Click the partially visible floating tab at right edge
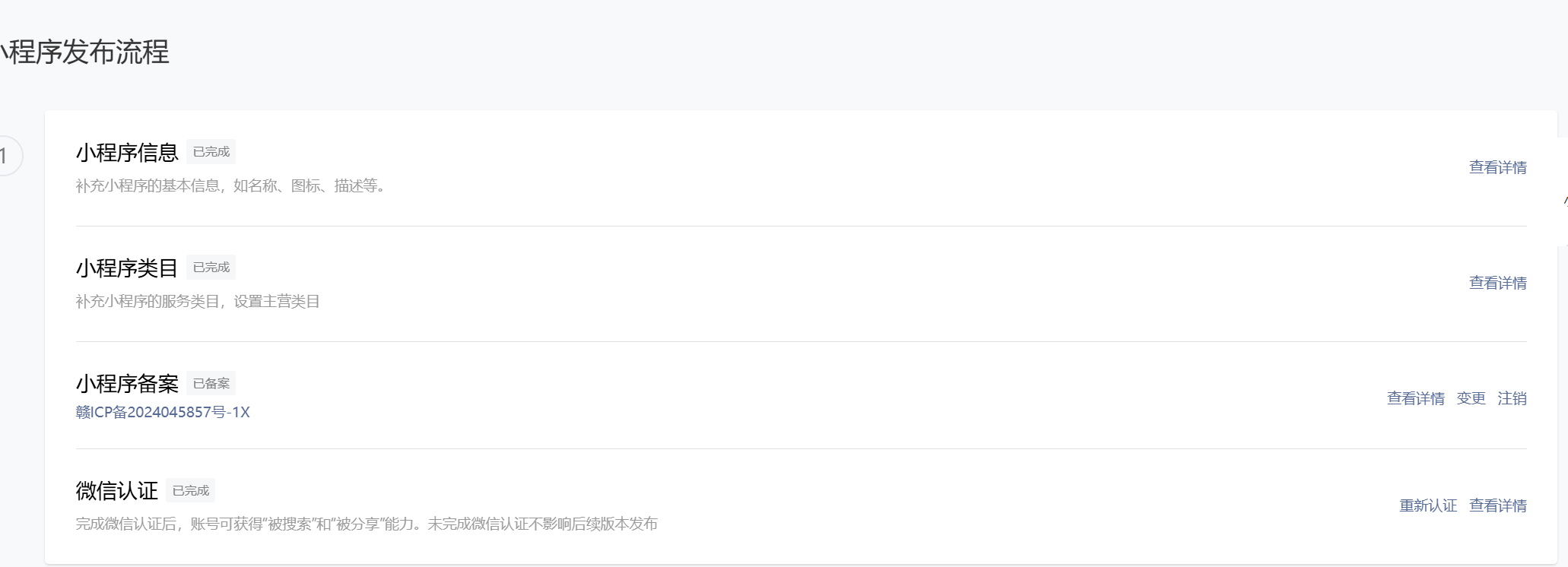Image resolution: width=1568 pixels, height=567 pixels. point(1563,192)
